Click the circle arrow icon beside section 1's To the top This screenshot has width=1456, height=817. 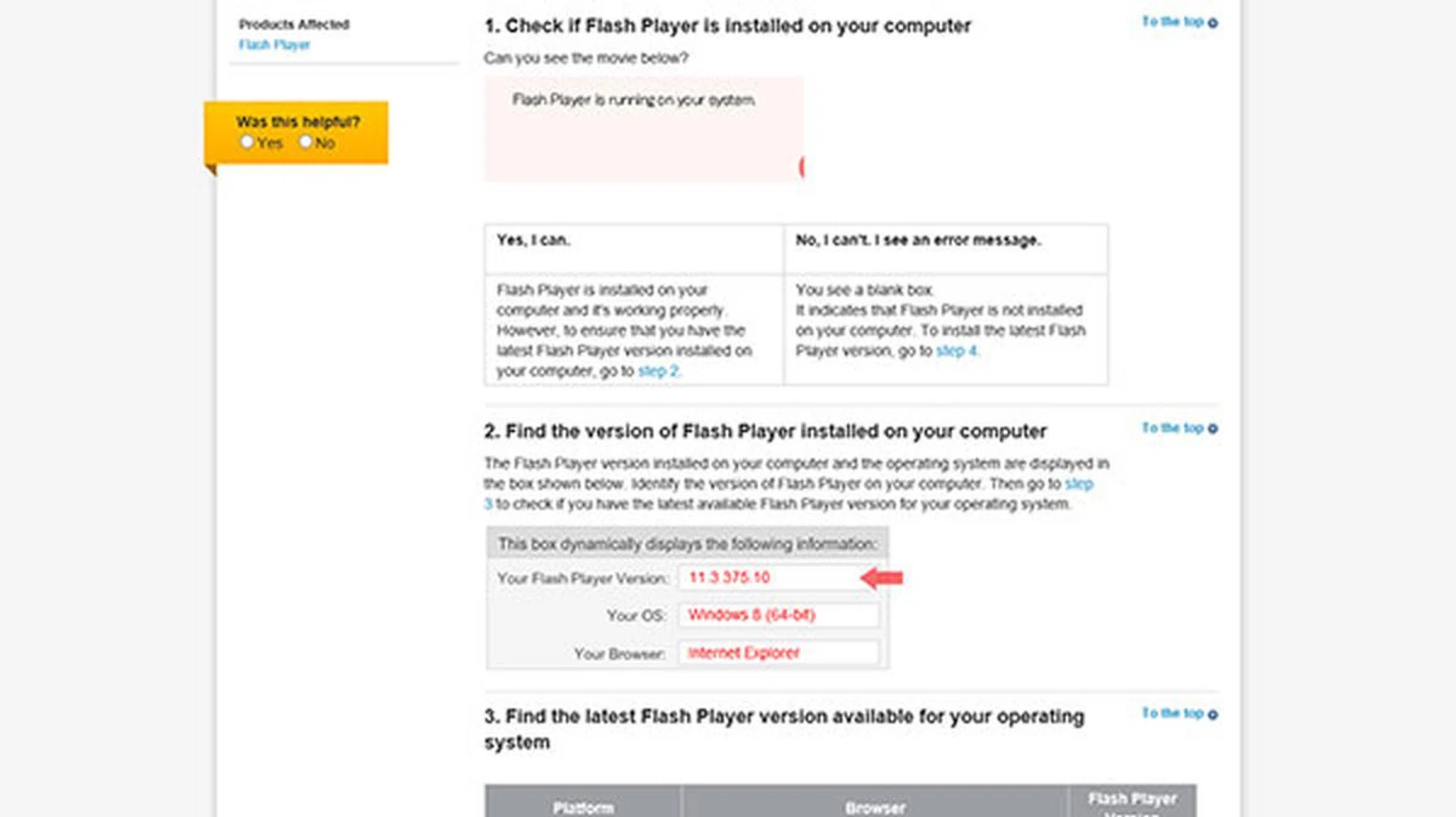[x=1213, y=23]
